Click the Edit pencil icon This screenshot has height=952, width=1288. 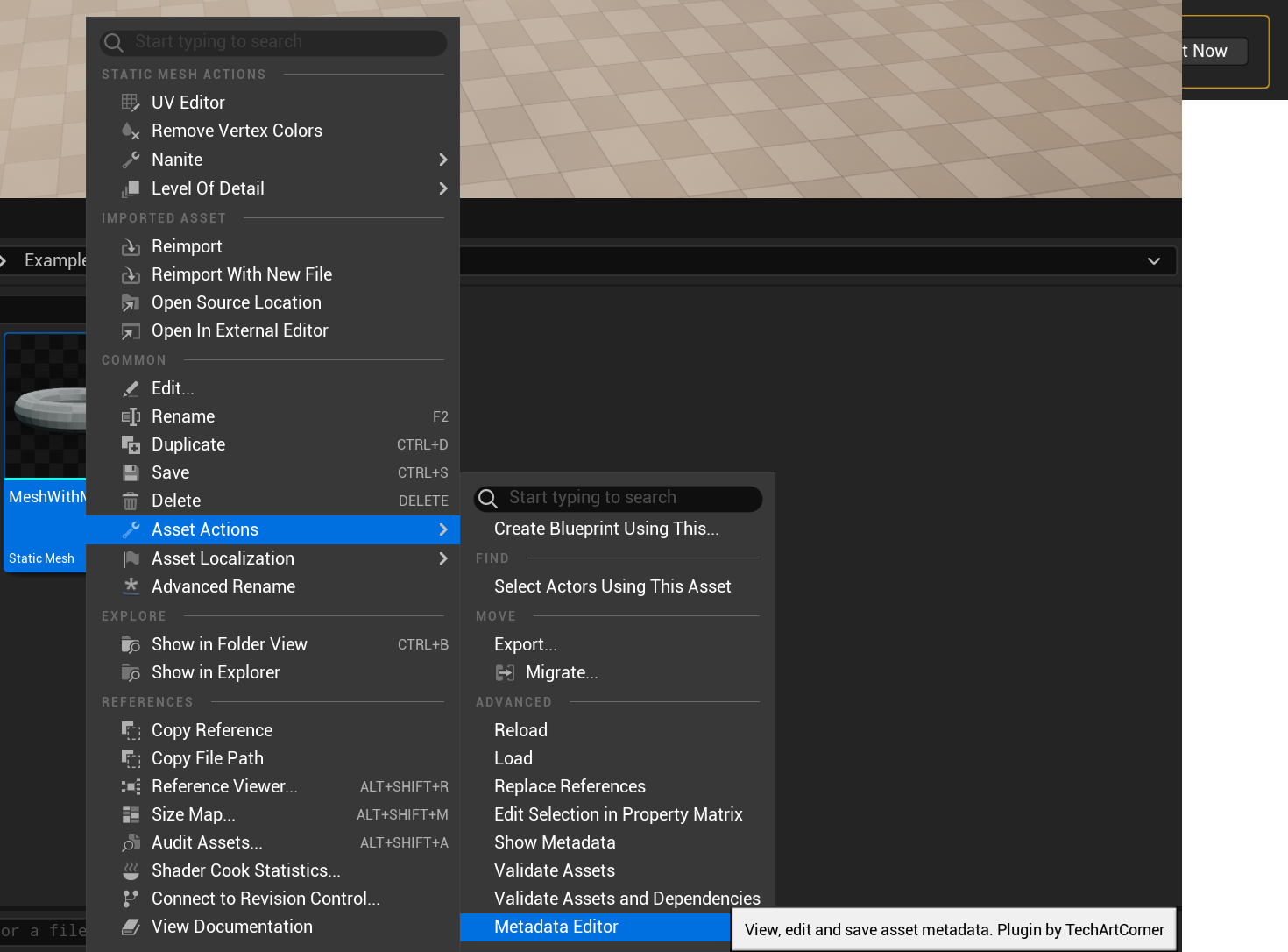pyautogui.click(x=131, y=388)
